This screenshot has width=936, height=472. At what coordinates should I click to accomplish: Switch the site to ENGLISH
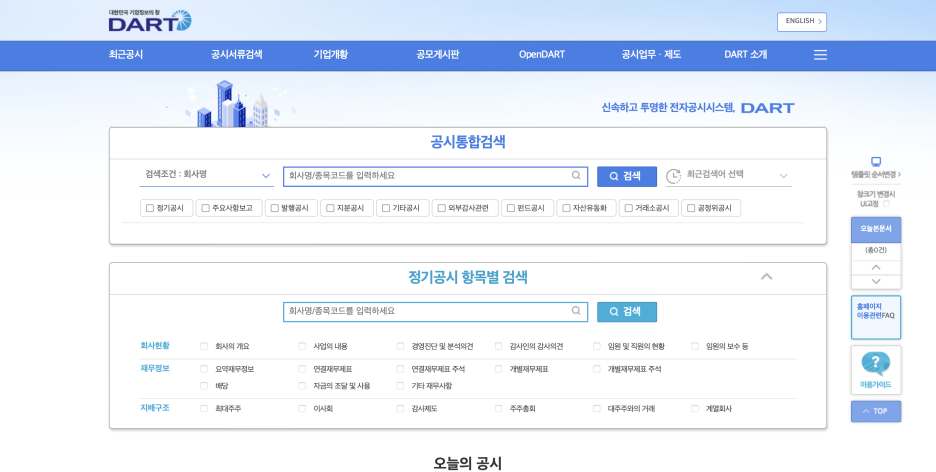tap(802, 21)
